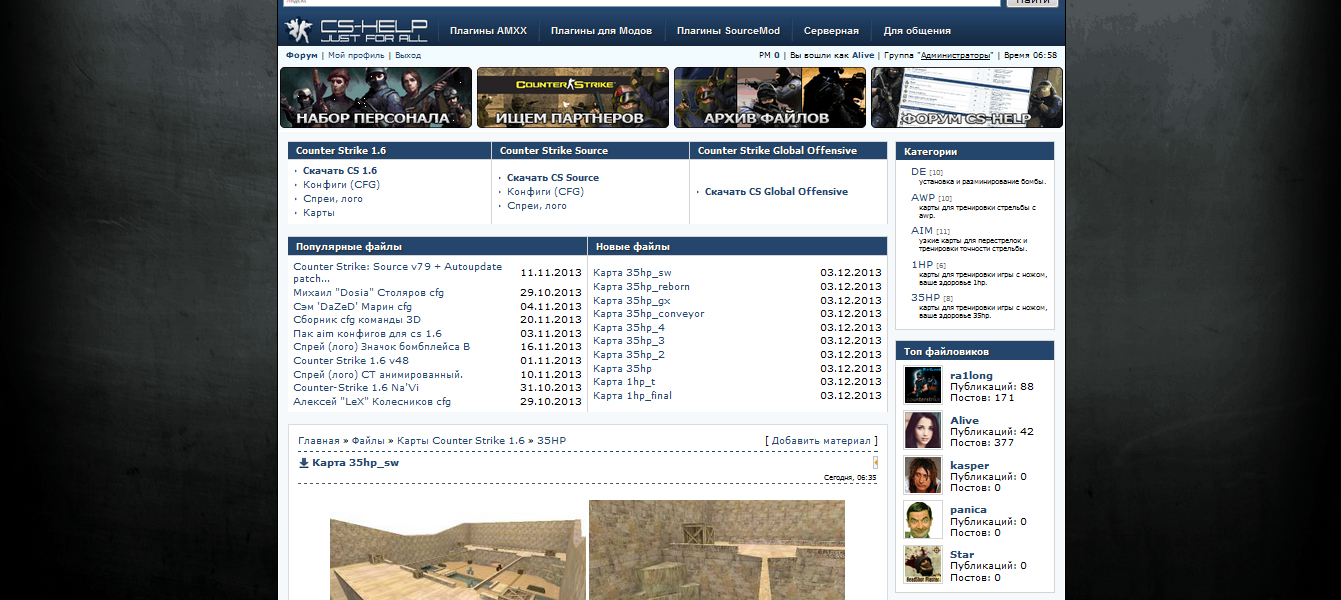
Task: Open the Скачать CS Global Offensive link
Action: (x=776, y=192)
